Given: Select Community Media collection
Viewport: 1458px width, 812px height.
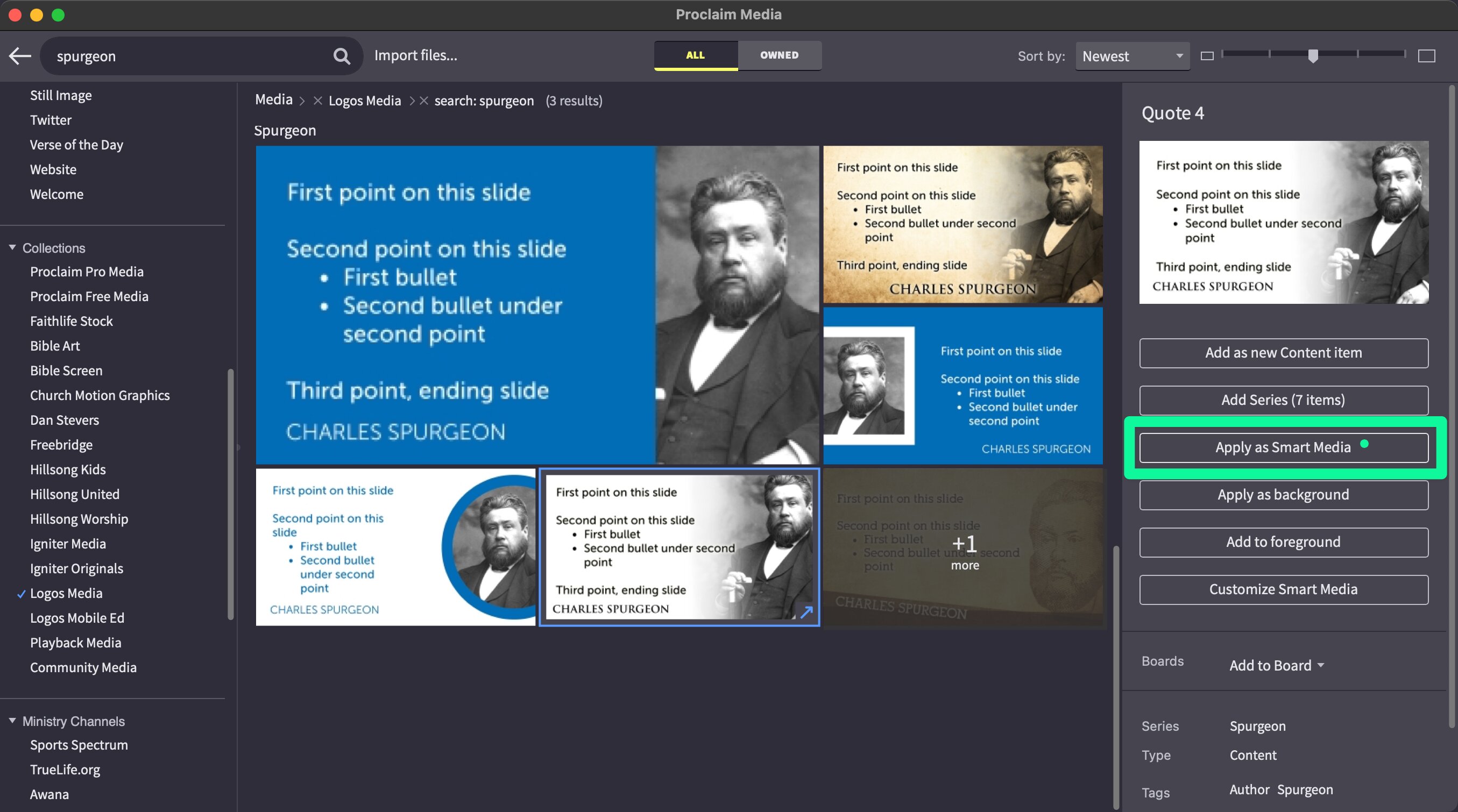Looking at the screenshot, I should point(83,668).
